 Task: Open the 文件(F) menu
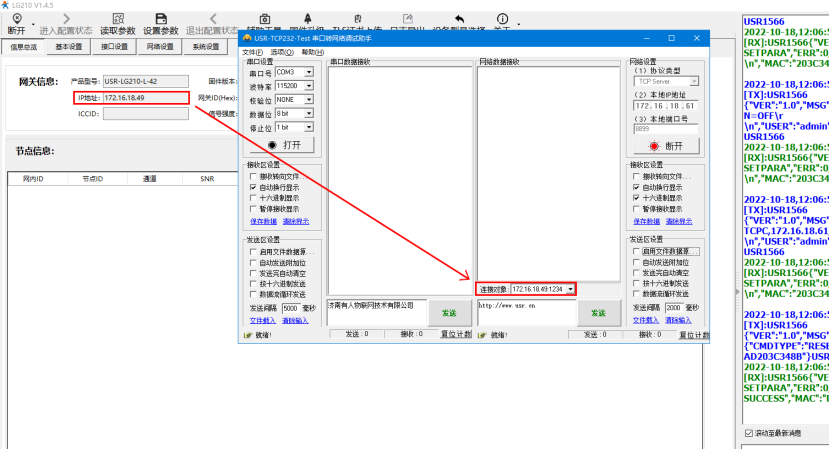tap(252, 52)
